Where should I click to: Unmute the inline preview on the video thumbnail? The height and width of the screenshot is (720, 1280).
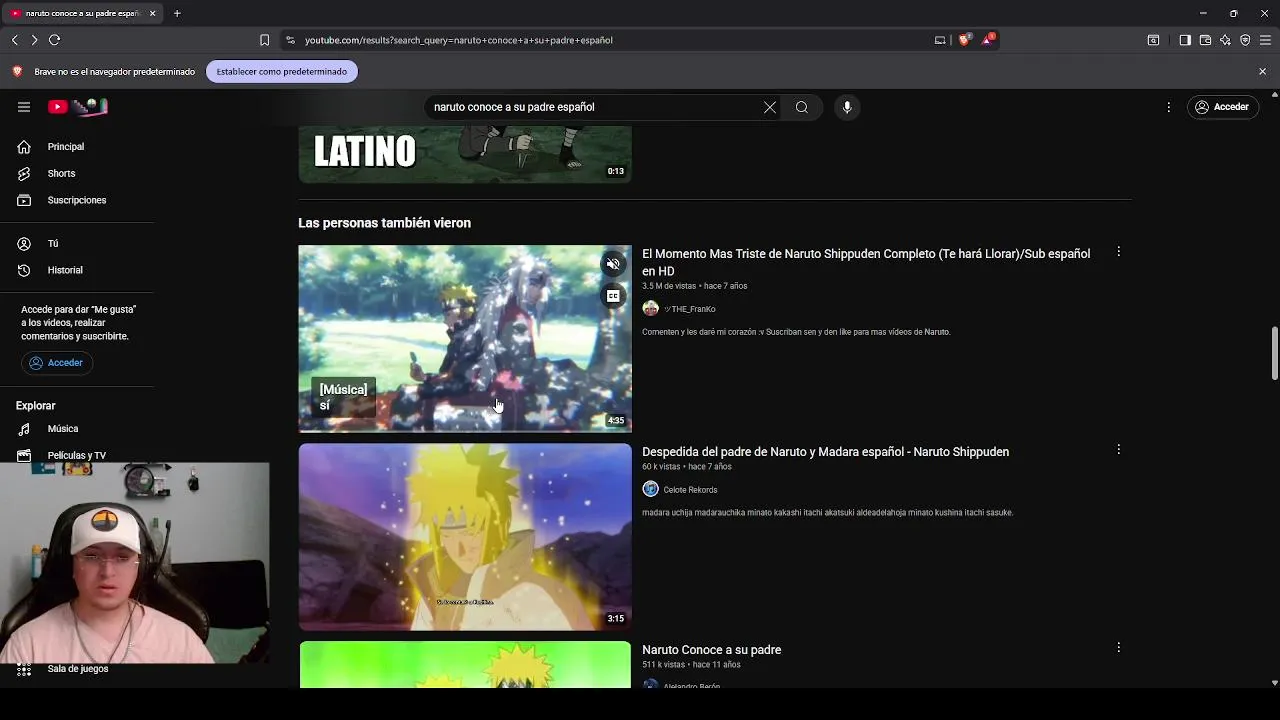(614, 264)
